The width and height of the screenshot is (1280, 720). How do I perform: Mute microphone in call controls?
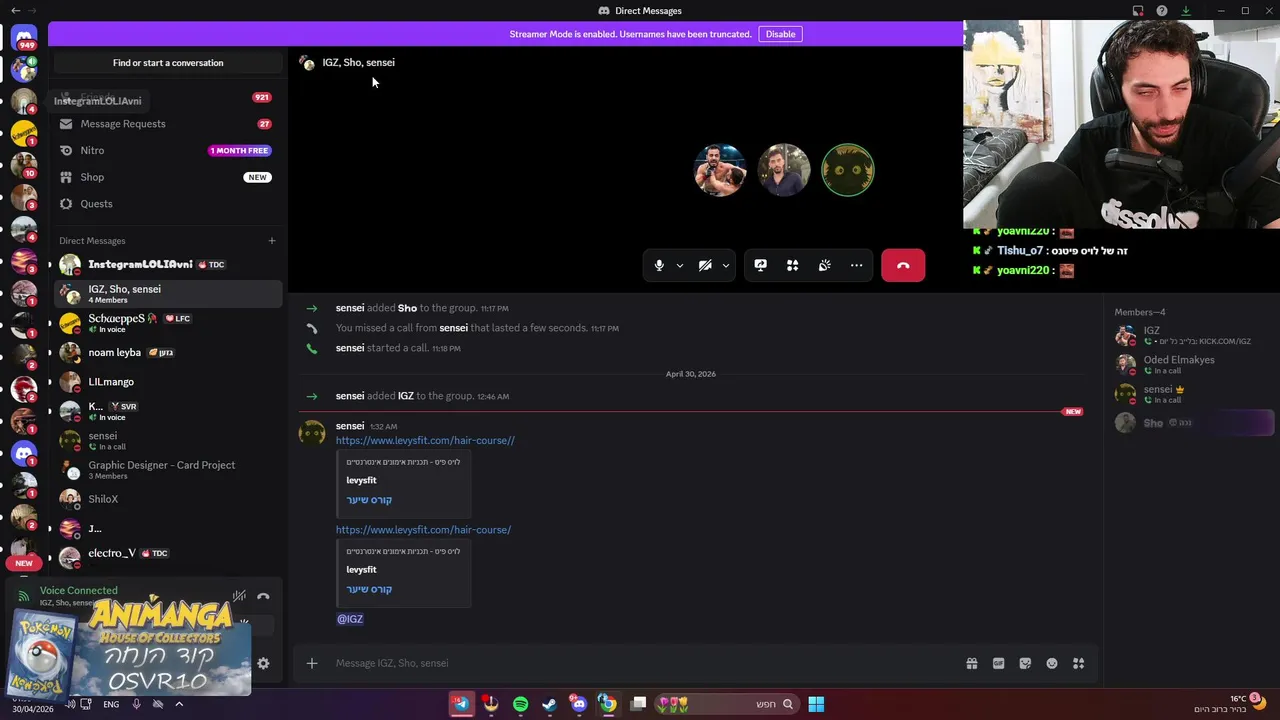tap(658, 265)
